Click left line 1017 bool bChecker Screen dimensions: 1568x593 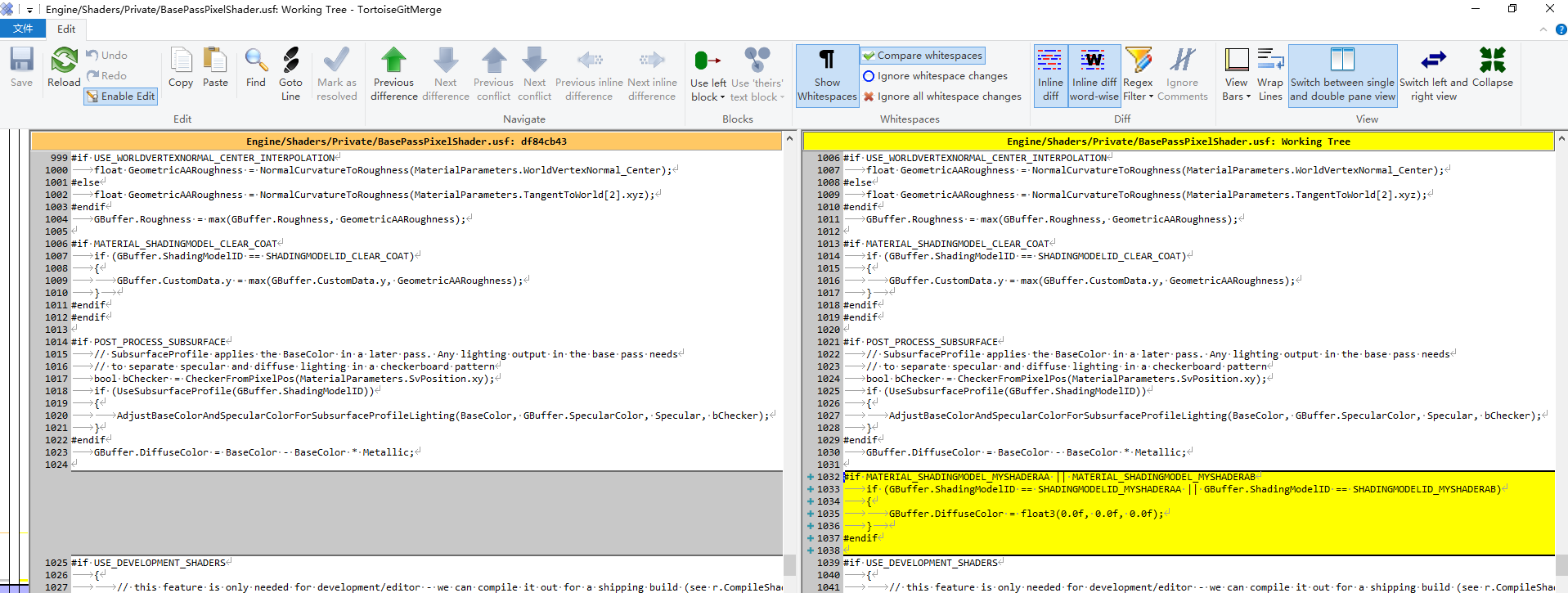pyautogui.click(x=426, y=379)
